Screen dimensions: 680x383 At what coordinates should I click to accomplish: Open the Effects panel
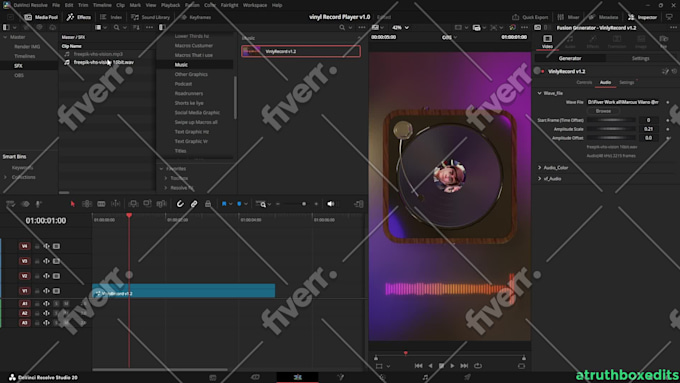(79, 17)
